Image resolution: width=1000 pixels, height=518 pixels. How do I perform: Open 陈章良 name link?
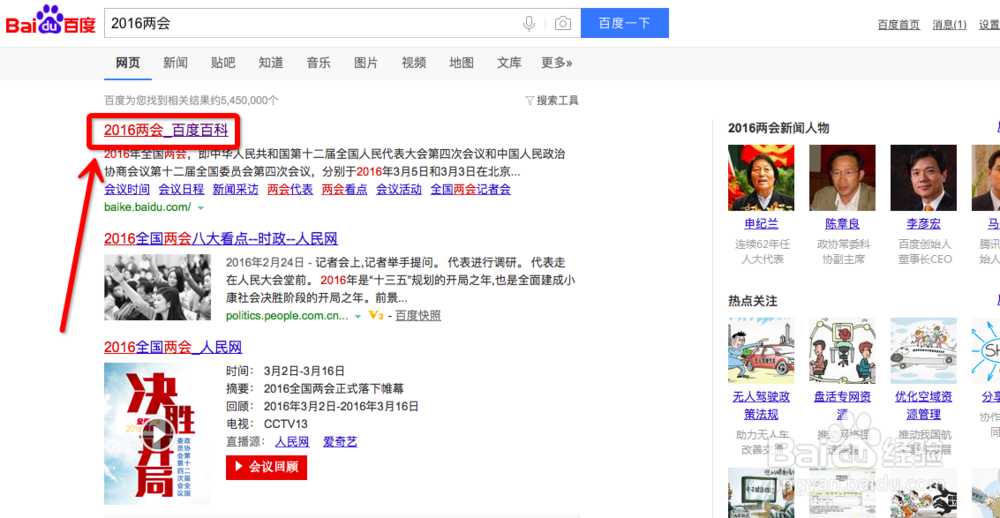click(x=842, y=225)
